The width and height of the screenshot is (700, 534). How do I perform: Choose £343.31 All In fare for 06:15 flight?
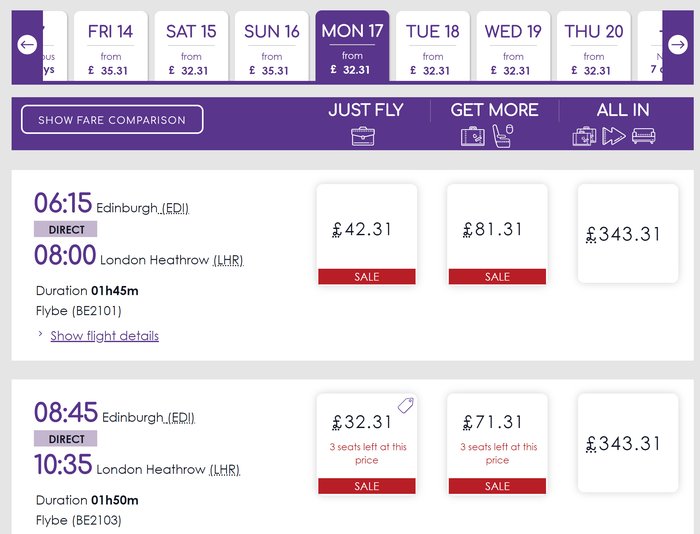coord(628,234)
